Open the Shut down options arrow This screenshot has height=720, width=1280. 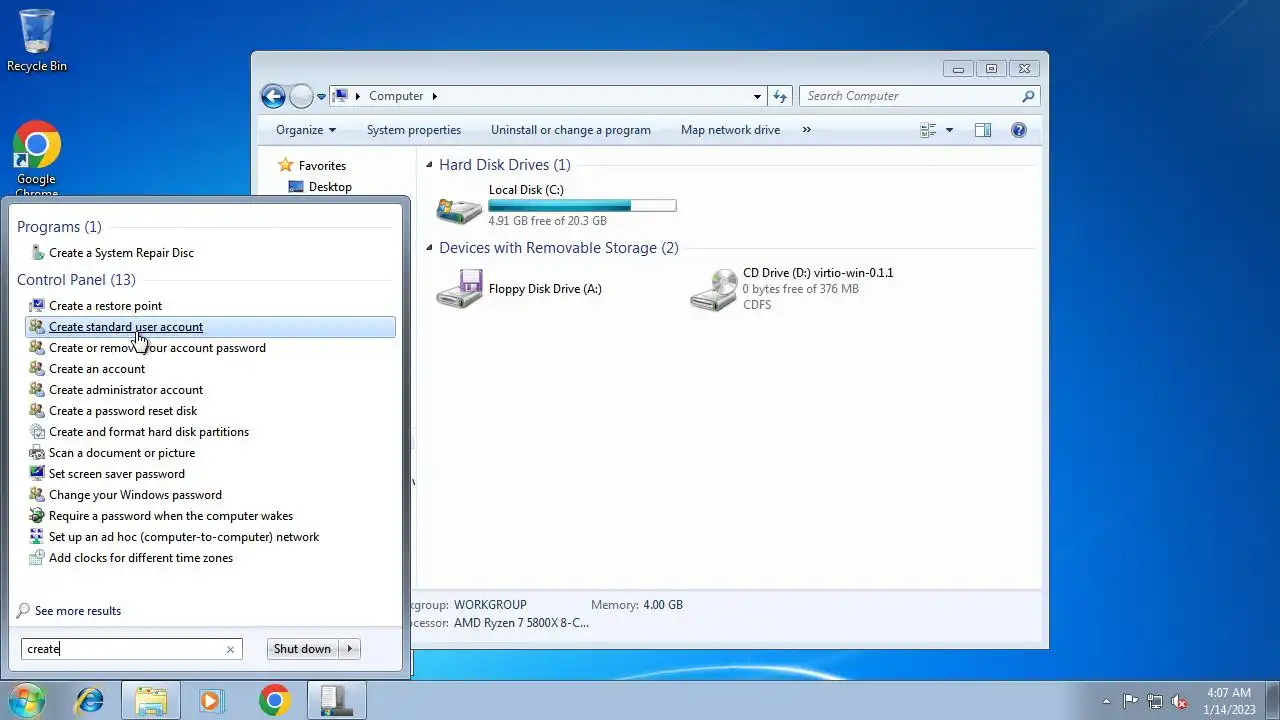coord(350,649)
